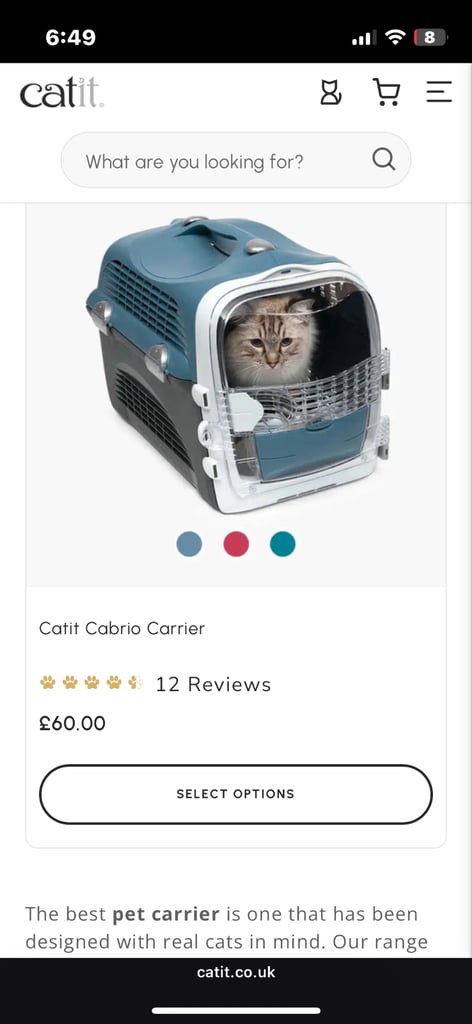Select the blue-grey color swatch
Viewport: 472px width, 1024px height.
point(189,544)
